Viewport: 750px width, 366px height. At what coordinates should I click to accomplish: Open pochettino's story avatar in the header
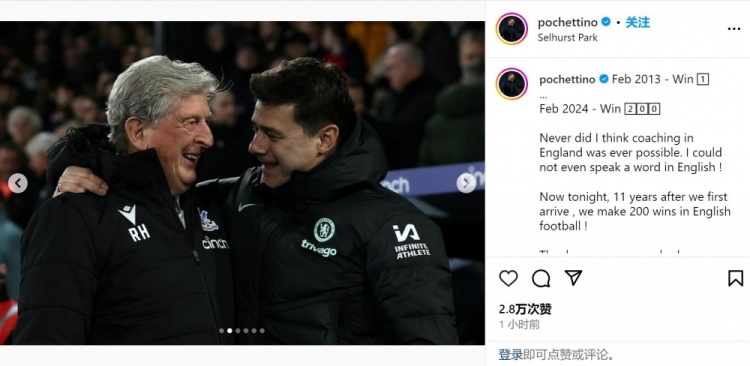[x=512, y=29]
